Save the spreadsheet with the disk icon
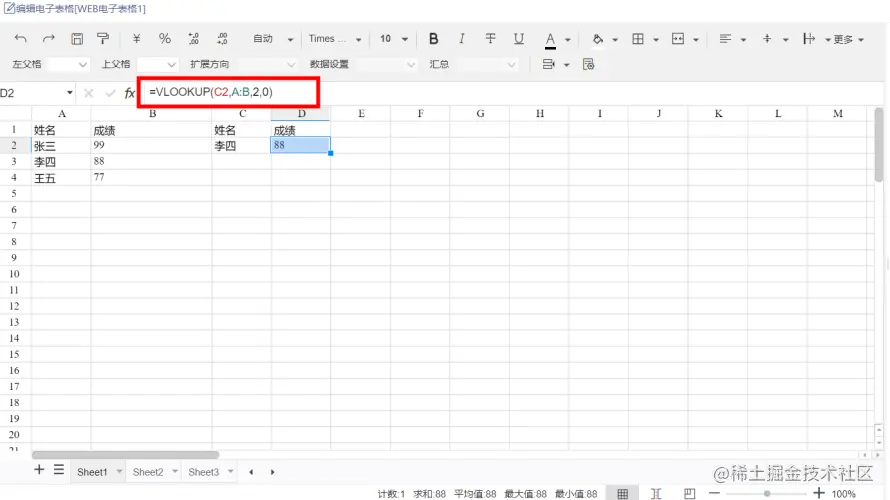Screen dimensions: 890x500 click(x=77, y=39)
